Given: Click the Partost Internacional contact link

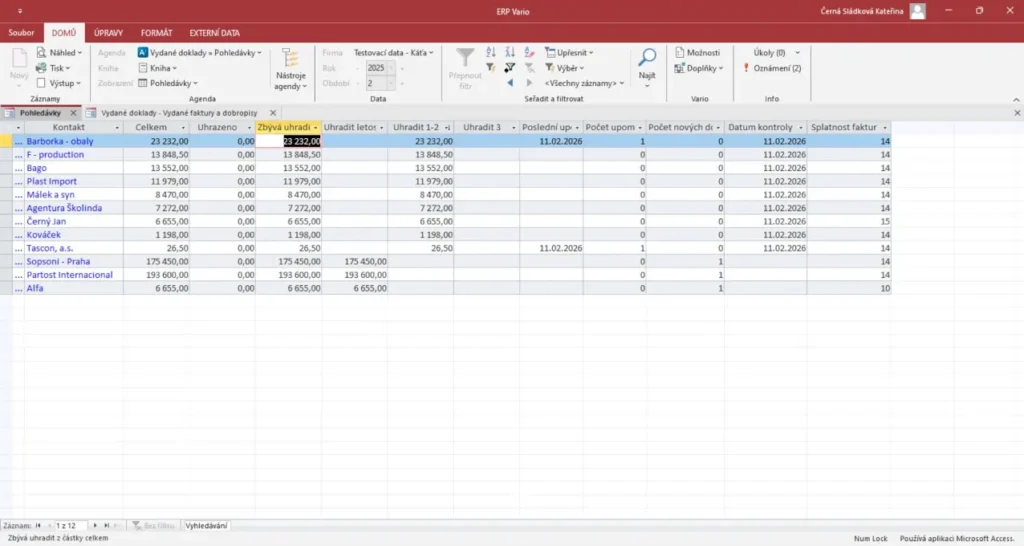Looking at the screenshot, I should [69, 274].
